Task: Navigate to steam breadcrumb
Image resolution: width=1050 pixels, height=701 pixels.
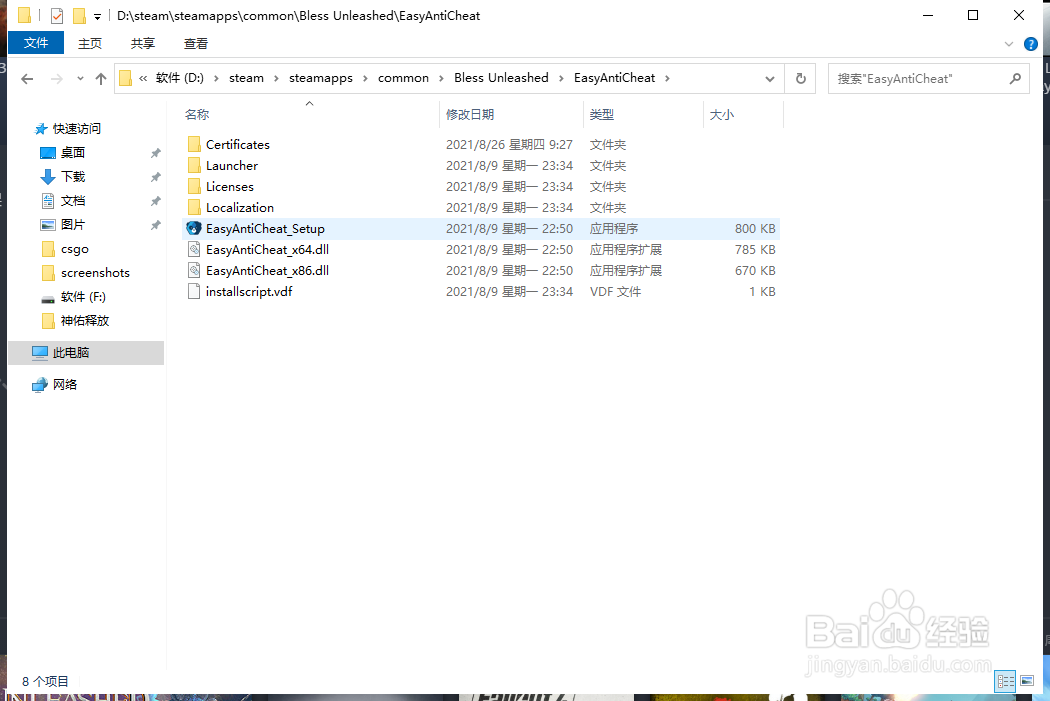Action: tap(246, 78)
